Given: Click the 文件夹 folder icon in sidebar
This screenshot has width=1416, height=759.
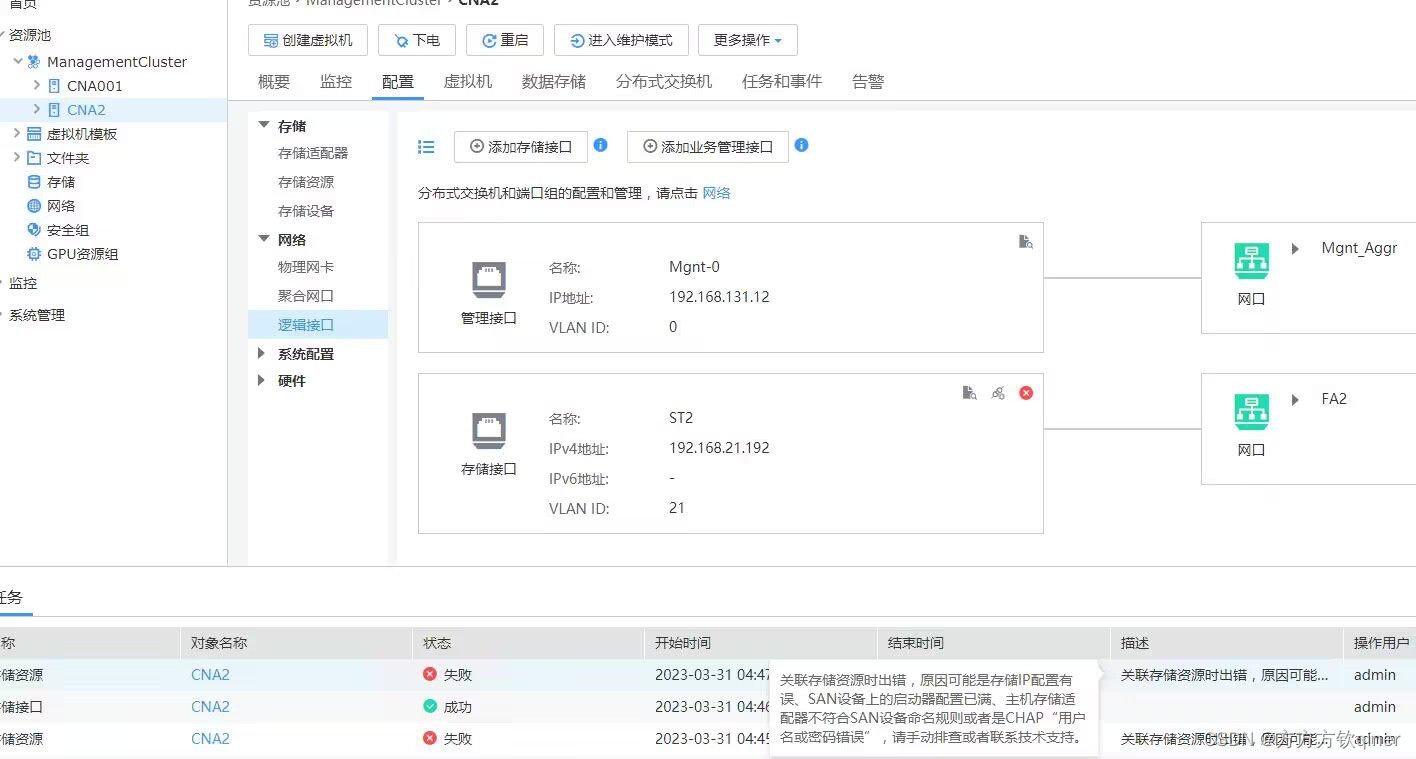Looking at the screenshot, I should point(34,158).
